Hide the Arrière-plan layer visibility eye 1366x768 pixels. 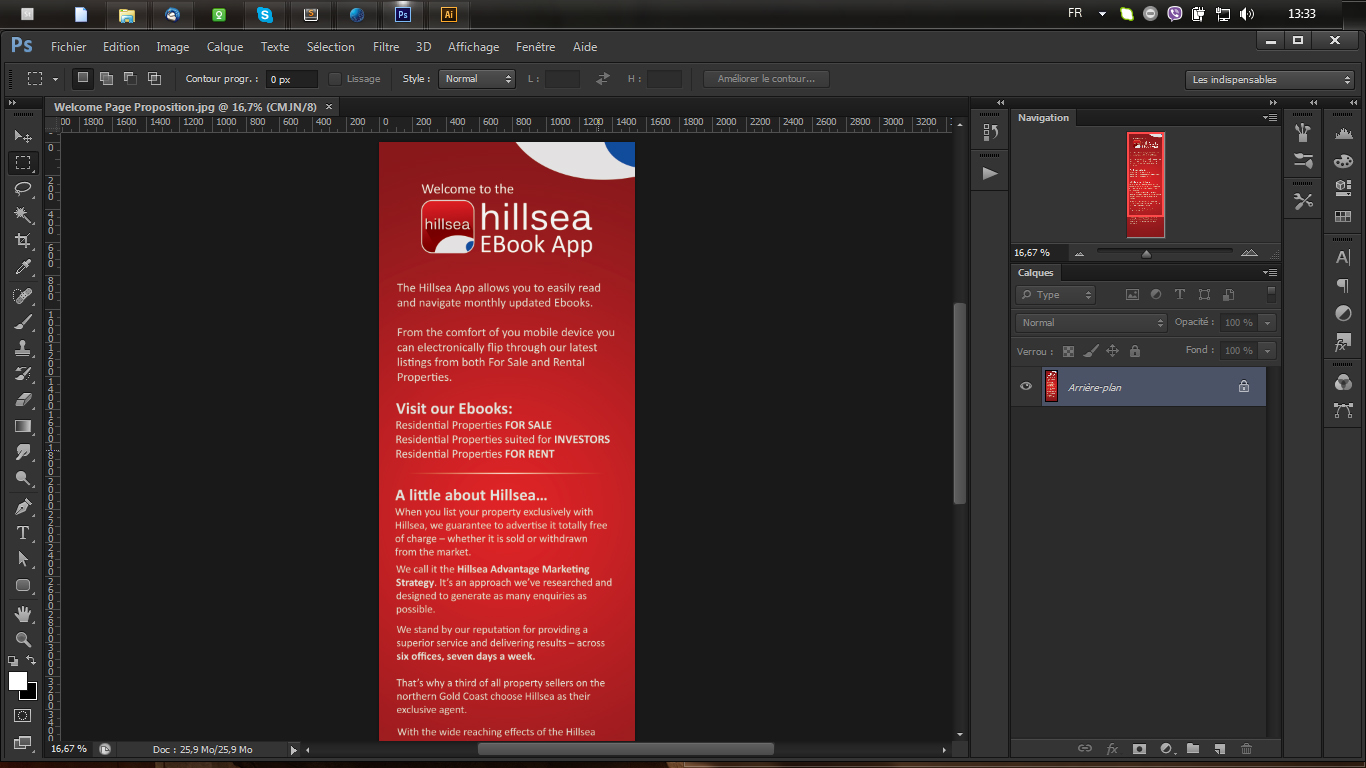[1026, 386]
